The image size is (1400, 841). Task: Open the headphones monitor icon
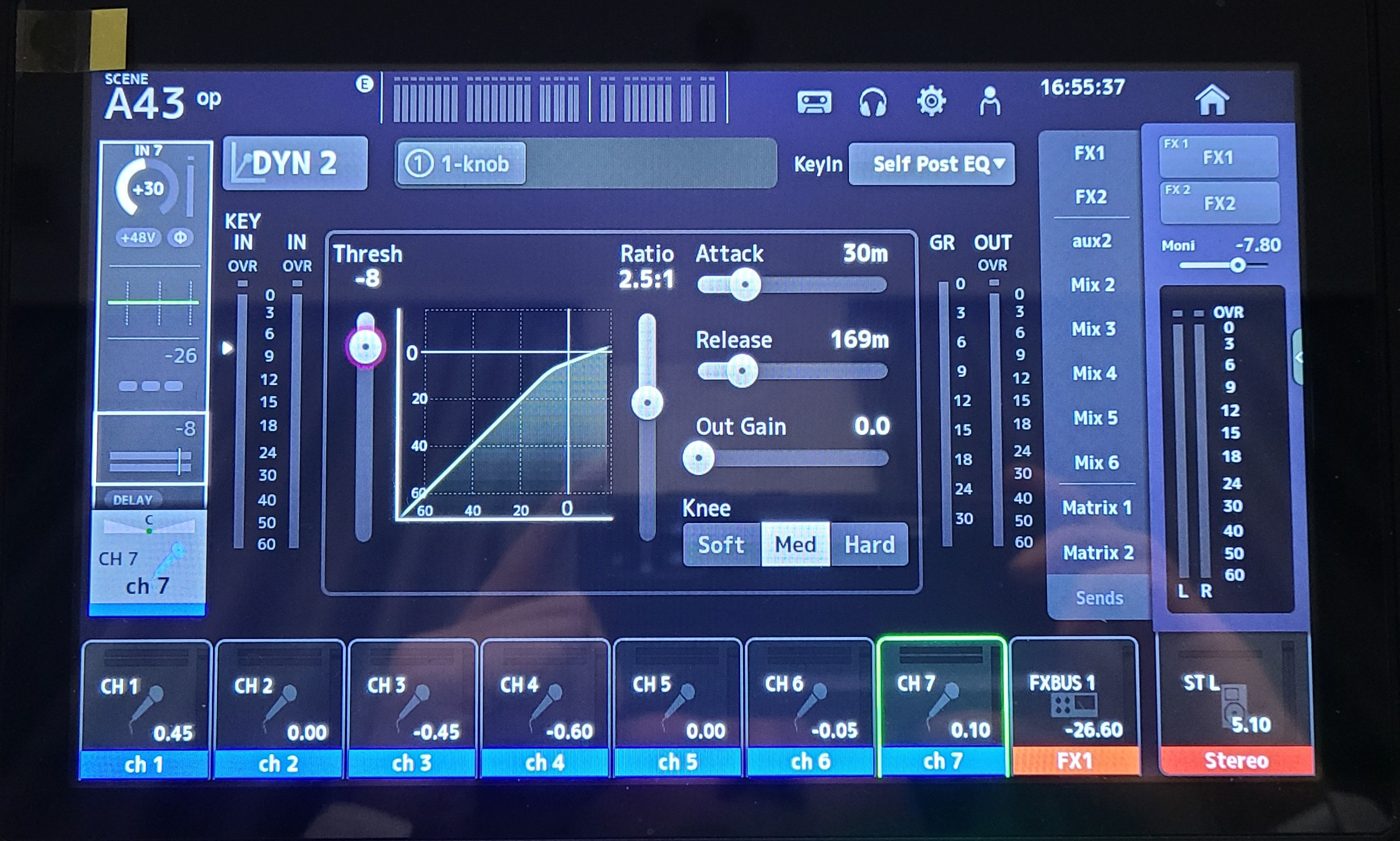[873, 102]
